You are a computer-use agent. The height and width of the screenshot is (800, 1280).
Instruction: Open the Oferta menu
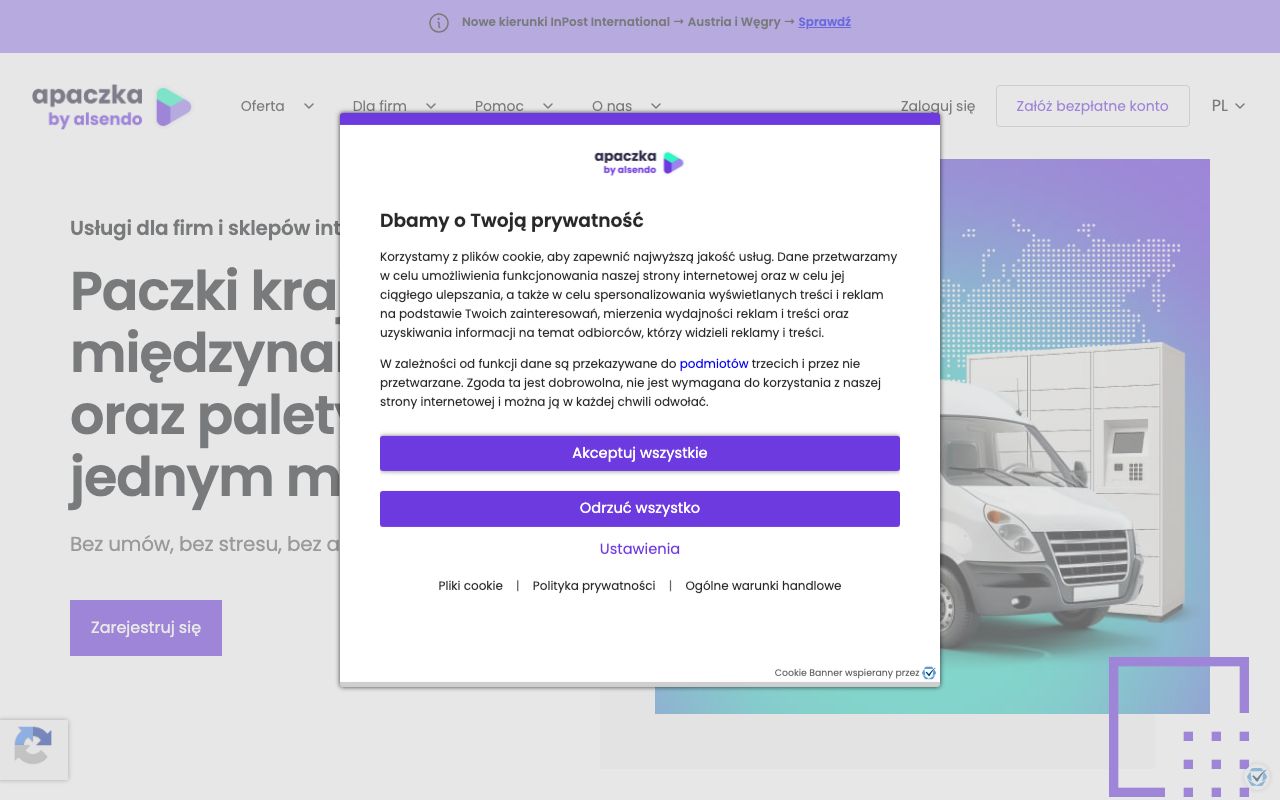click(x=262, y=106)
